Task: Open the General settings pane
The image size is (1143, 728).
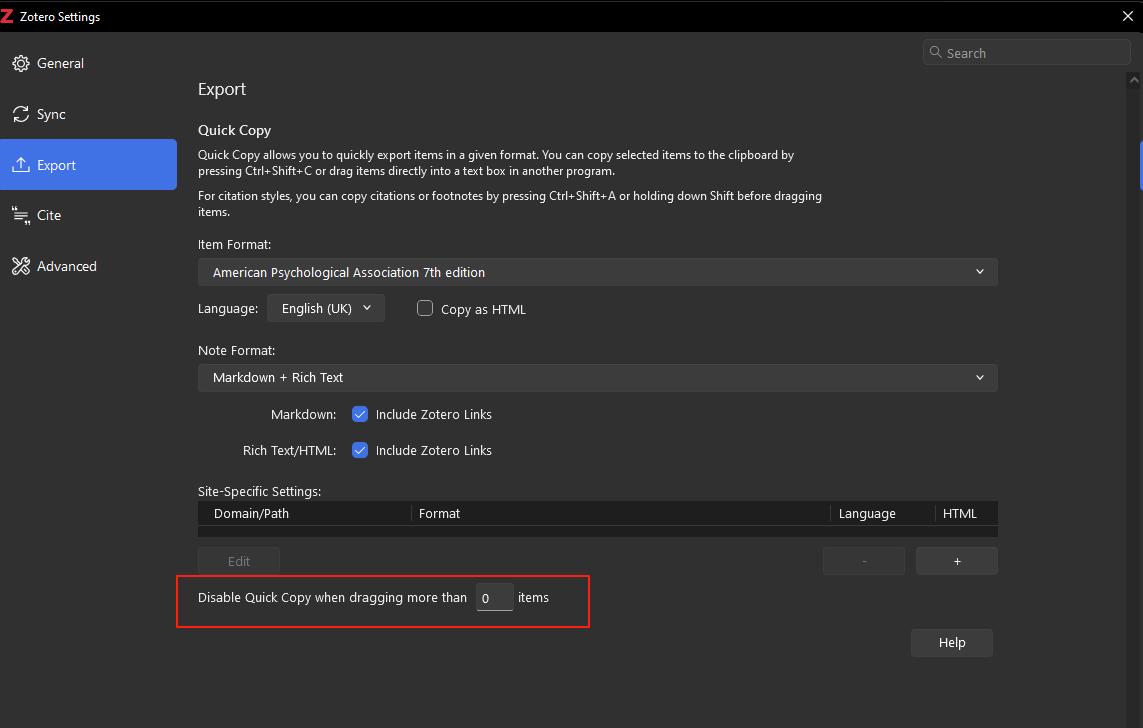Action: 88,63
